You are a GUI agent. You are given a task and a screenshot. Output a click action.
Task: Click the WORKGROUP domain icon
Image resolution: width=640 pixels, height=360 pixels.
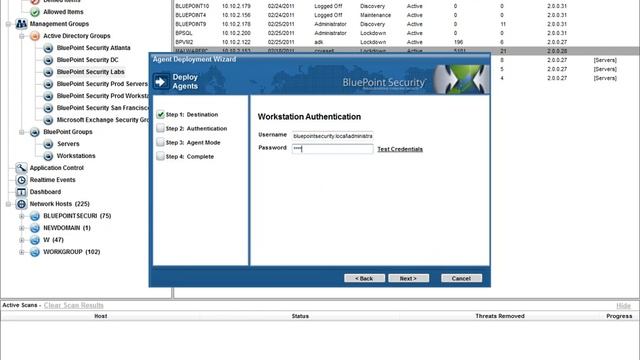(35, 252)
